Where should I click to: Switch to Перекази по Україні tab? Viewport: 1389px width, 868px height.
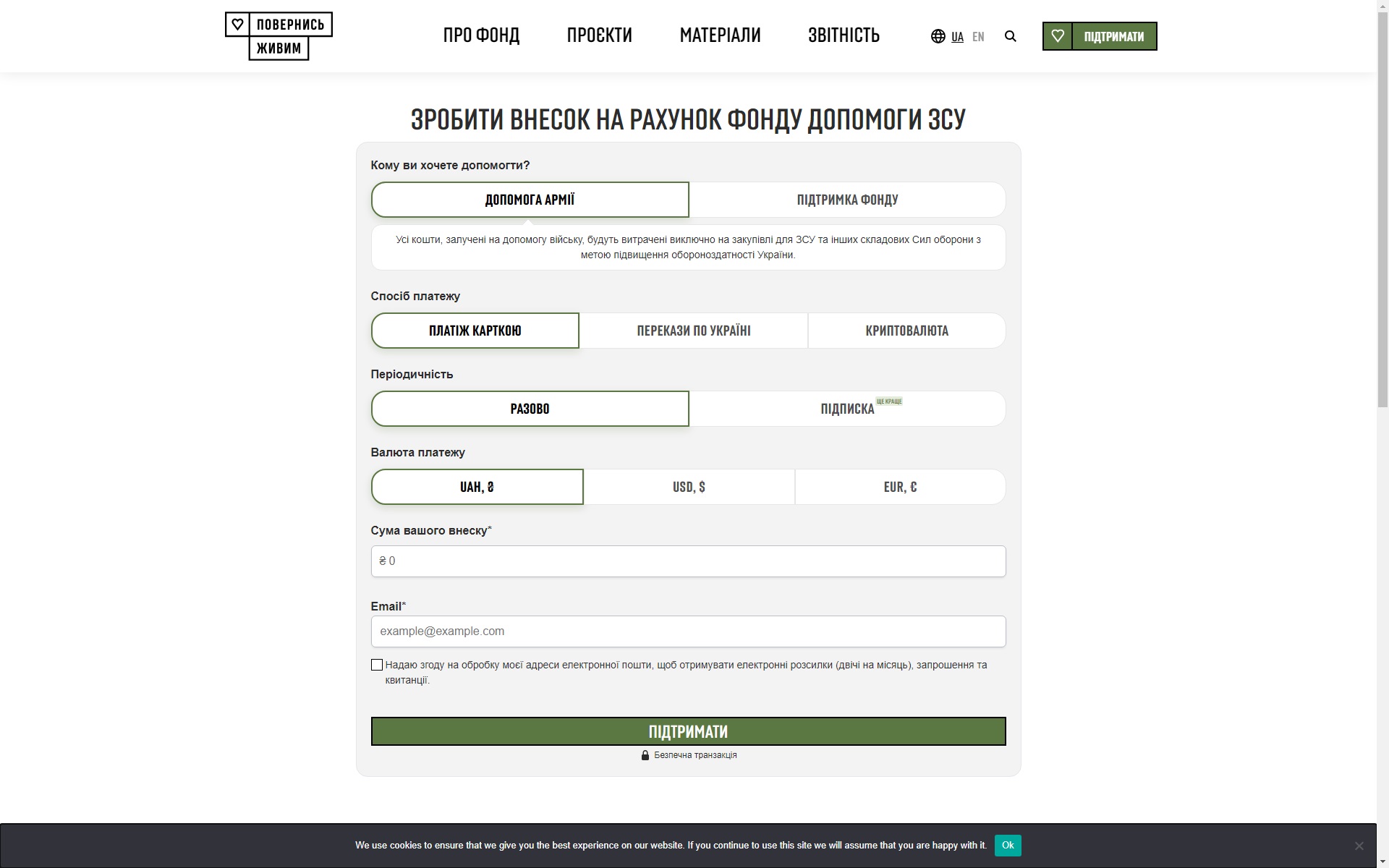(x=693, y=331)
